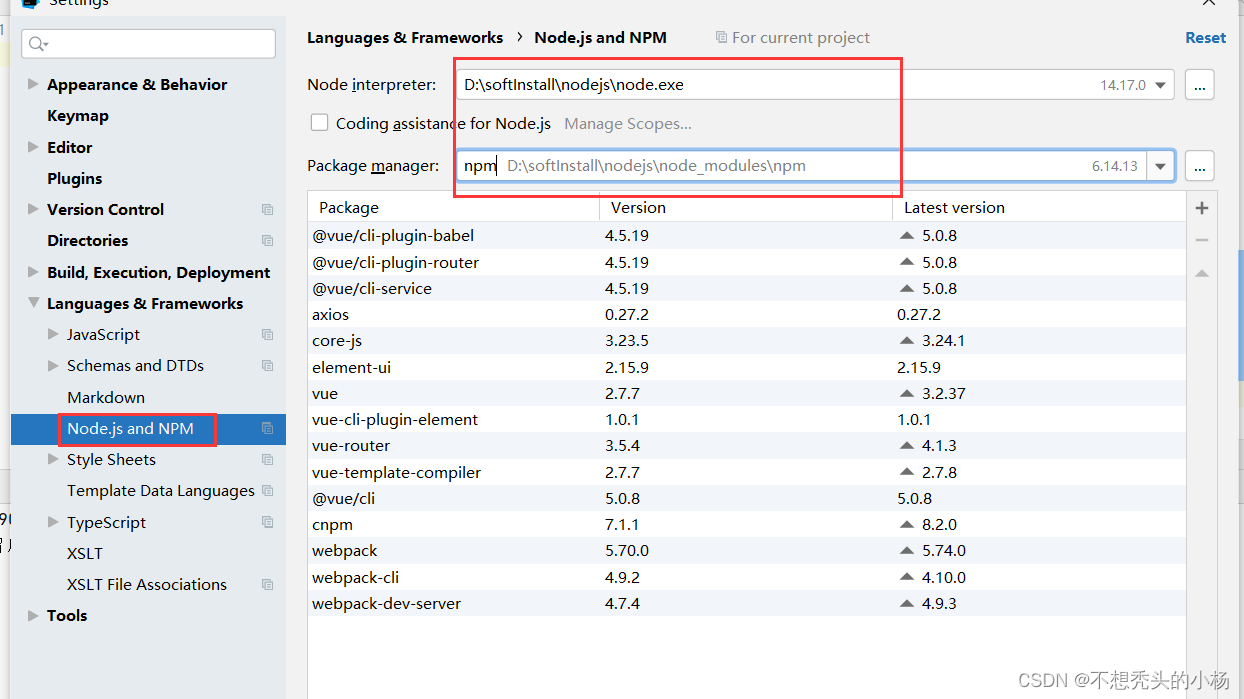Click the upgrade package up-arrow icon

pyautogui.click(x=1202, y=273)
